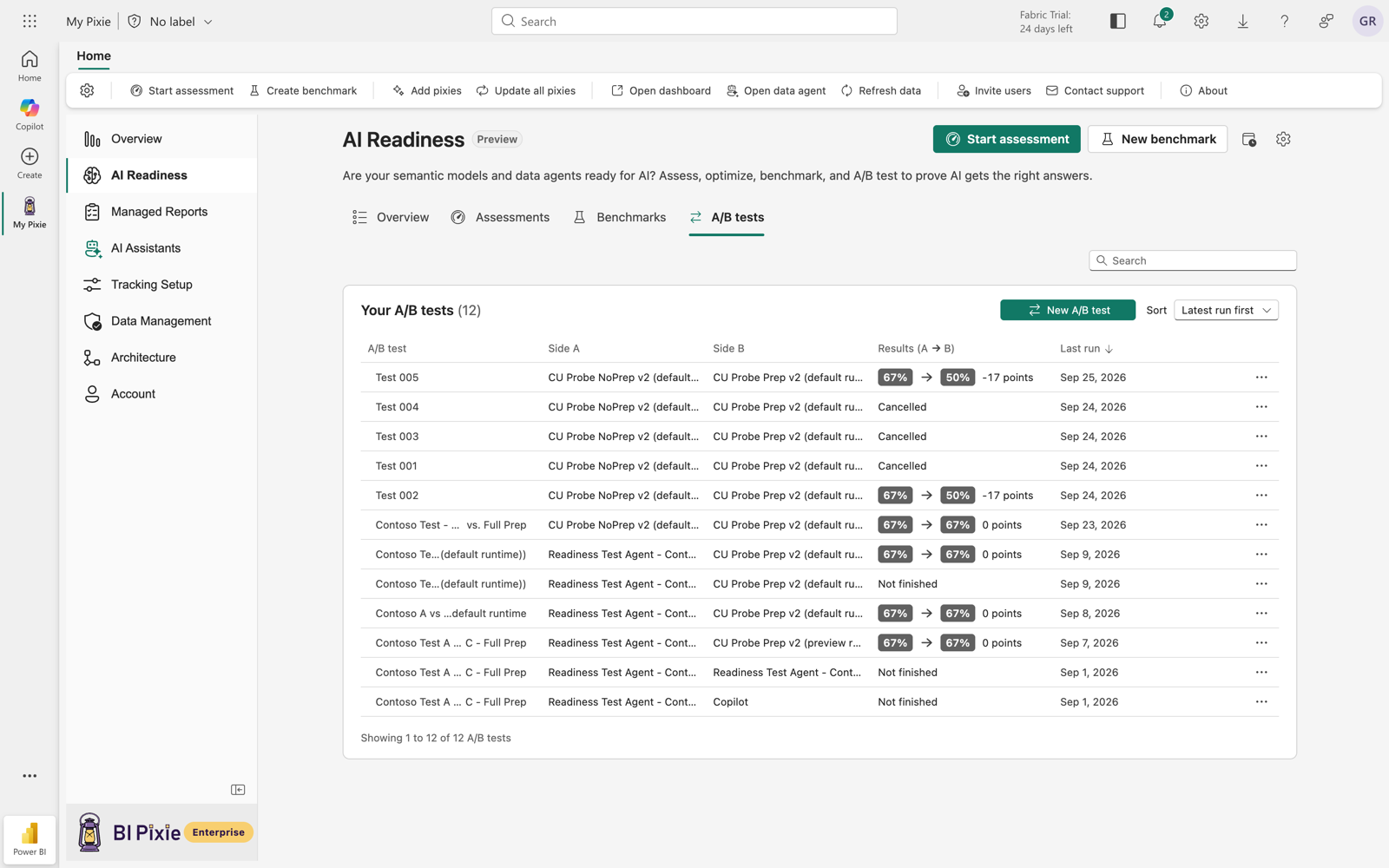Open Architecture in sidebar
1389x868 pixels.
click(161, 358)
